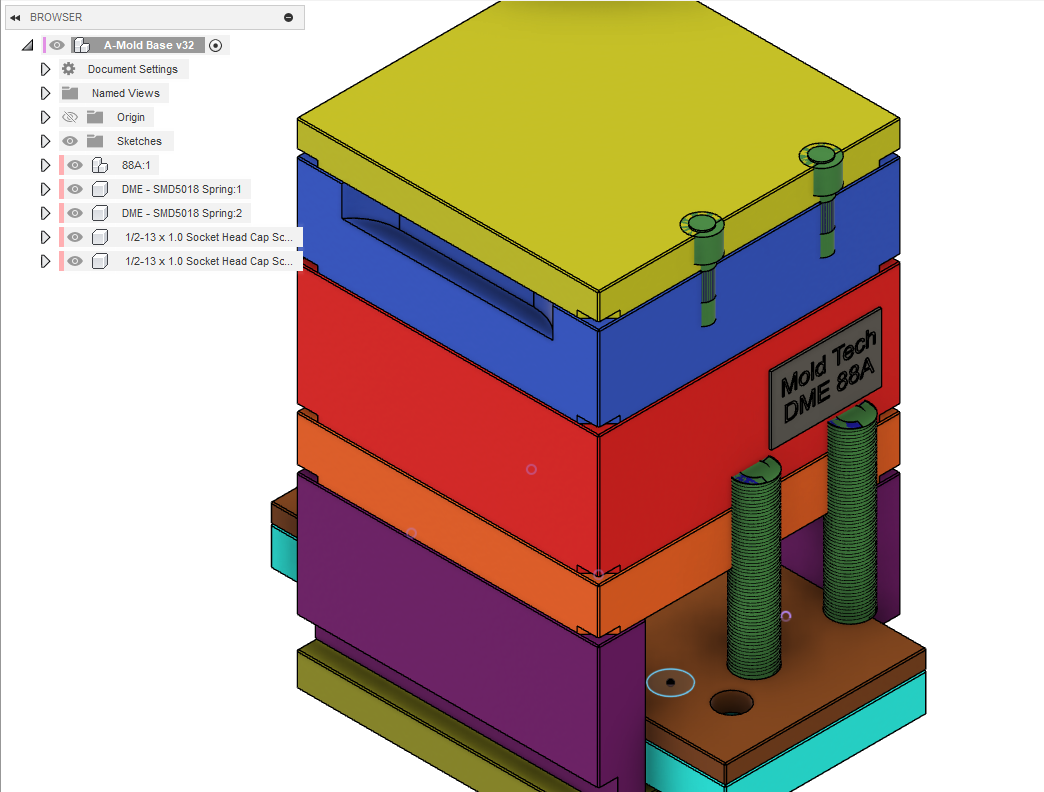Expand the Sketches folder

[45, 141]
